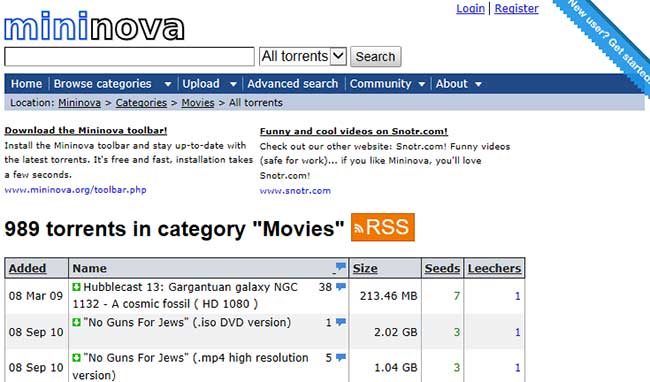This screenshot has height=382, width=650.
Task: Sort table by Size column
Action: 365,268
